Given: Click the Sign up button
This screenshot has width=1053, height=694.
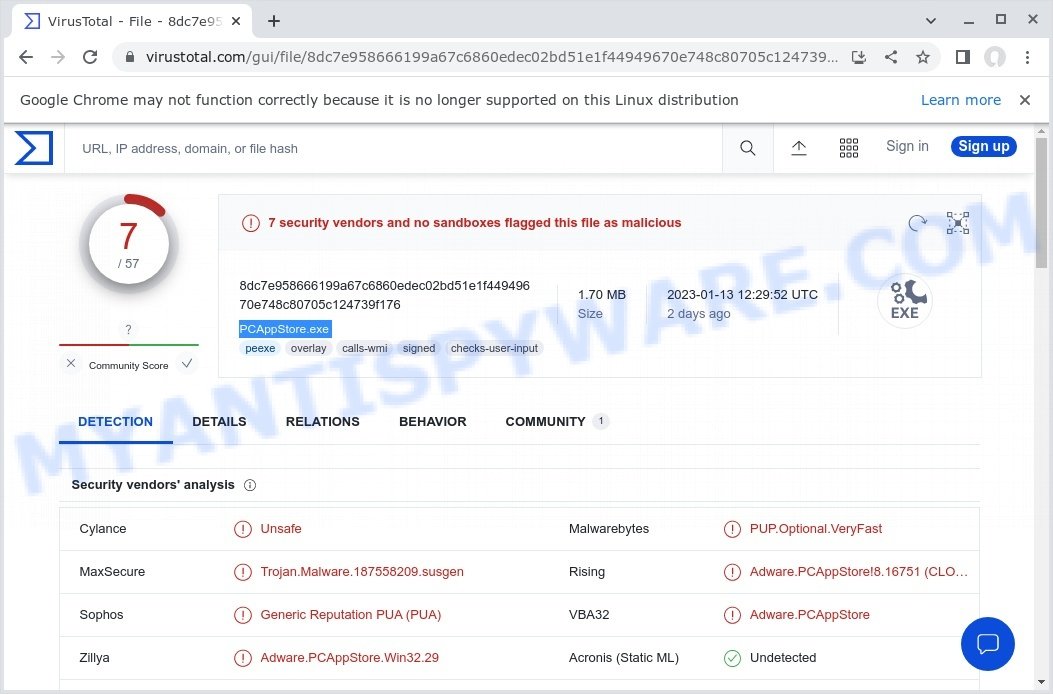Looking at the screenshot, I should pyautogui.click(x=983, y=146).
